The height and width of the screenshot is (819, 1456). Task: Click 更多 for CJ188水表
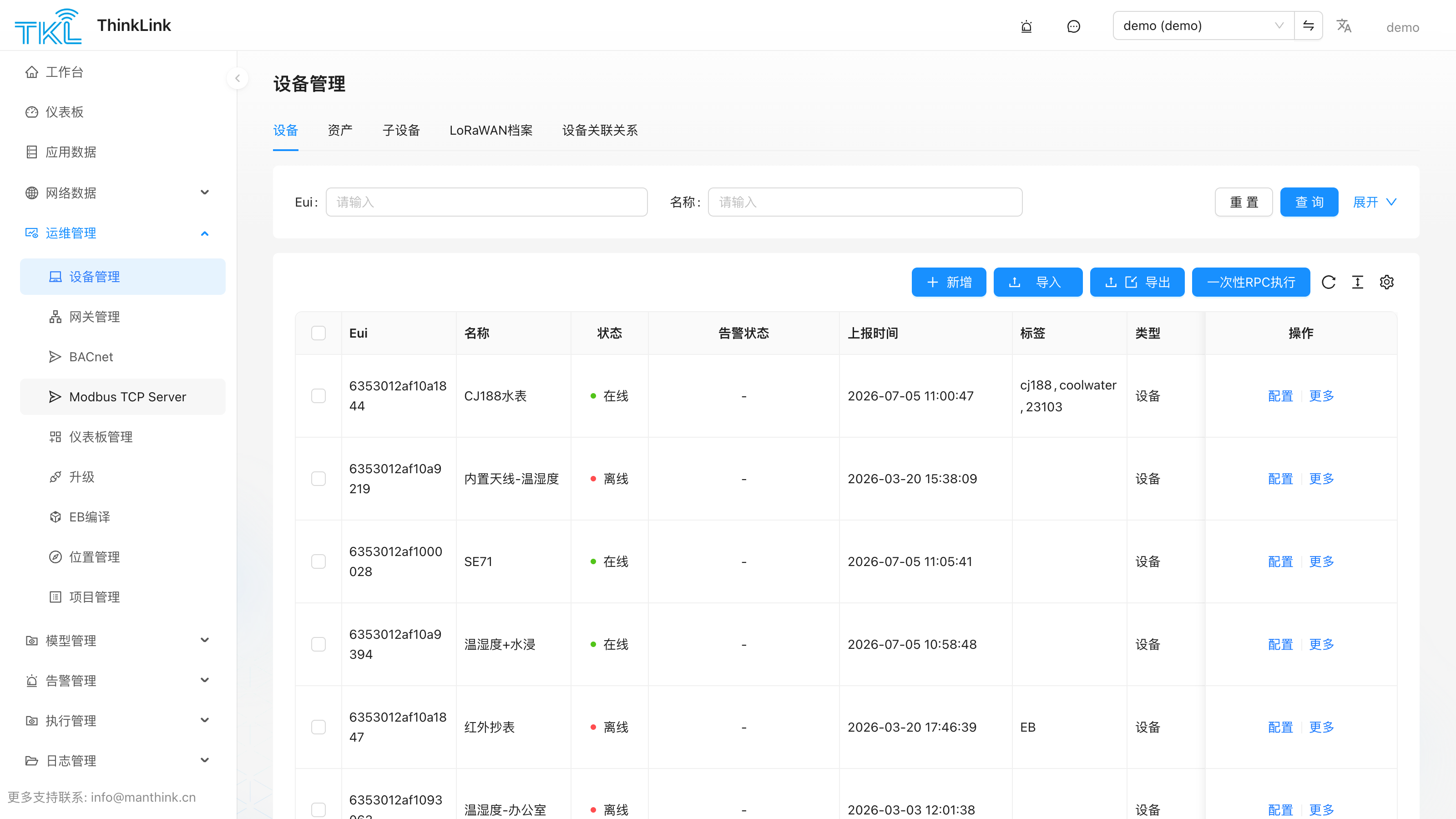pos(1321,396)
